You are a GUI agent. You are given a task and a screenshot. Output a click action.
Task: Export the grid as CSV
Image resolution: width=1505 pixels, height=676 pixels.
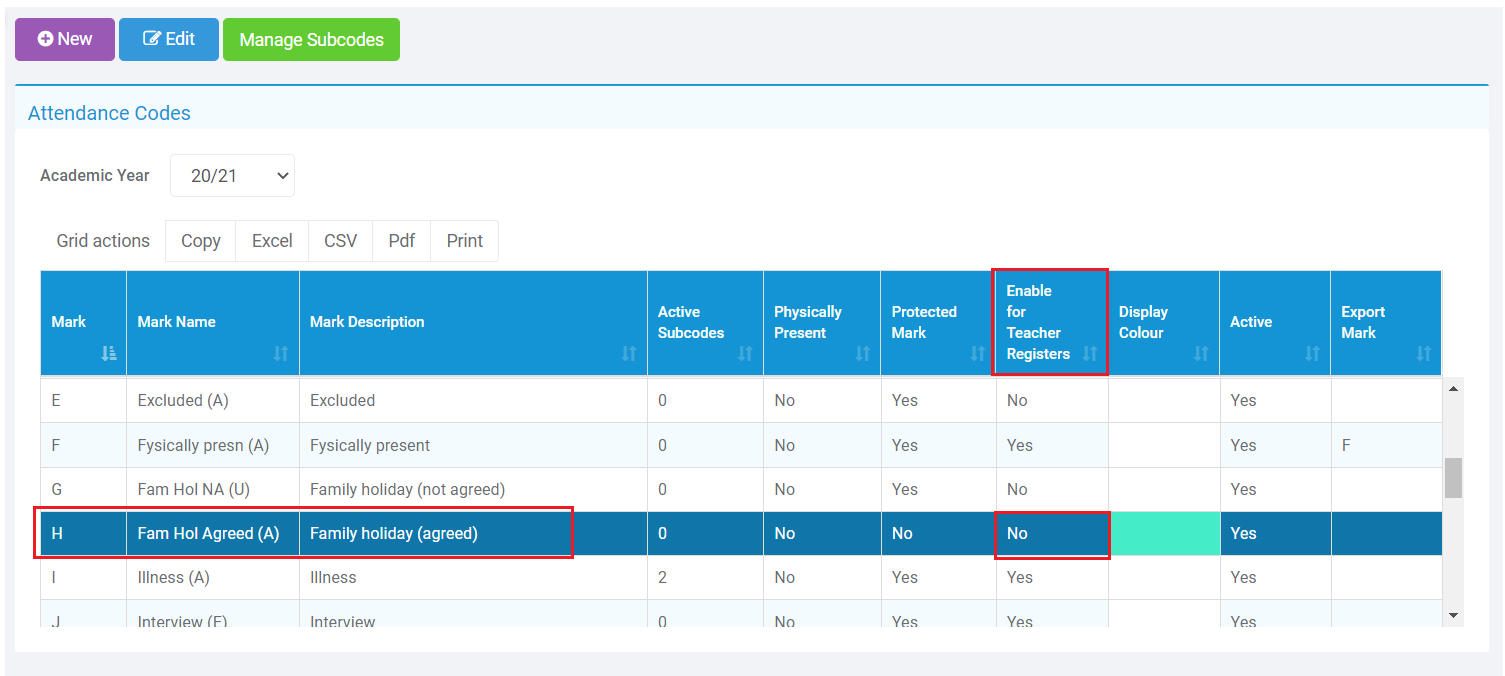pyautogui.click(x=340, y=241)
